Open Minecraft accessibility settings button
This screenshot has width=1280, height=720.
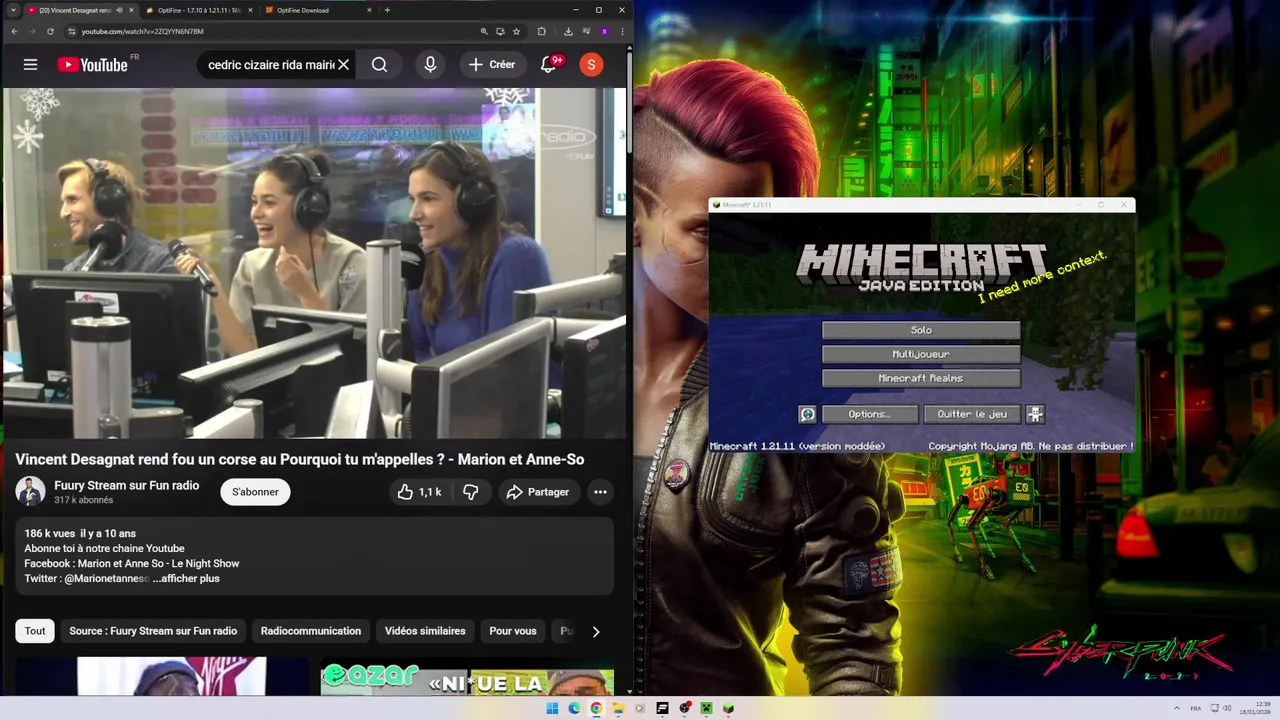tap(1035, 414)
